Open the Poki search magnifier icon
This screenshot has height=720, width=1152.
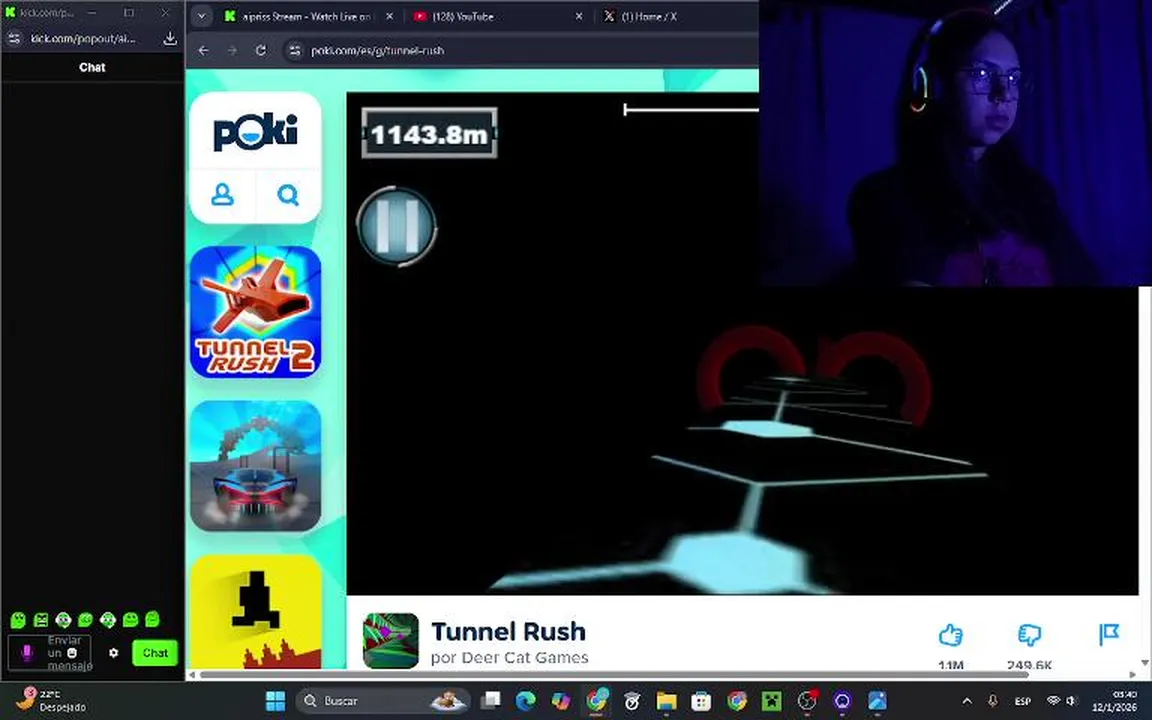288,195
